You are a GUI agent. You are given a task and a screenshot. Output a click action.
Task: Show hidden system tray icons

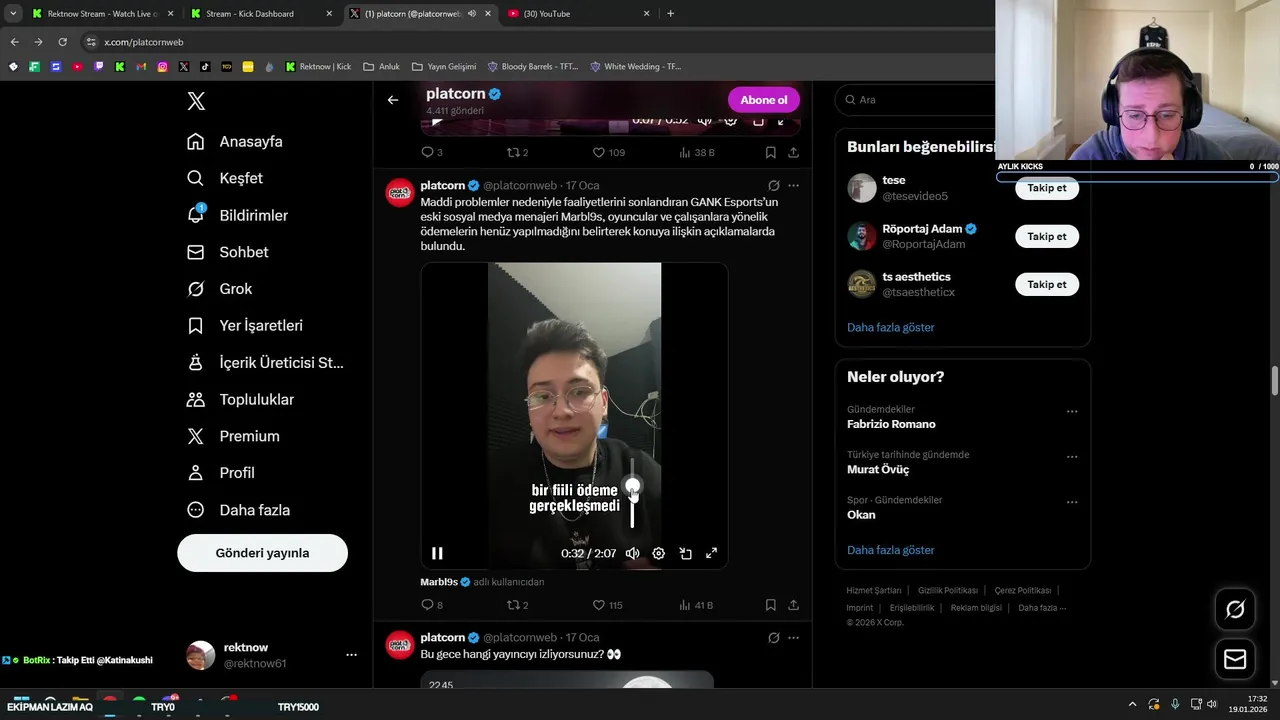1132,704
